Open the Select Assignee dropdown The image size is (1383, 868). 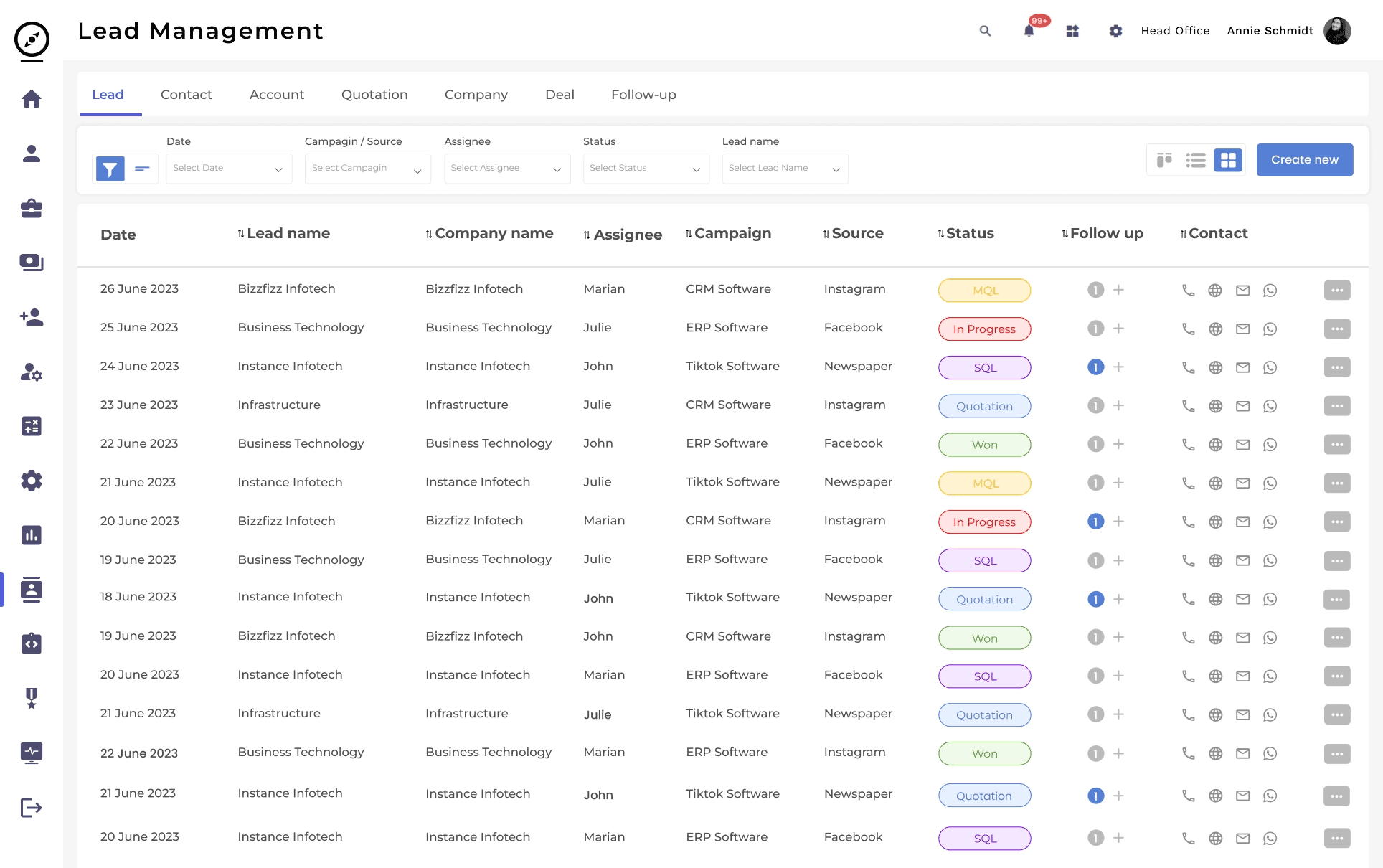point(506,169)
